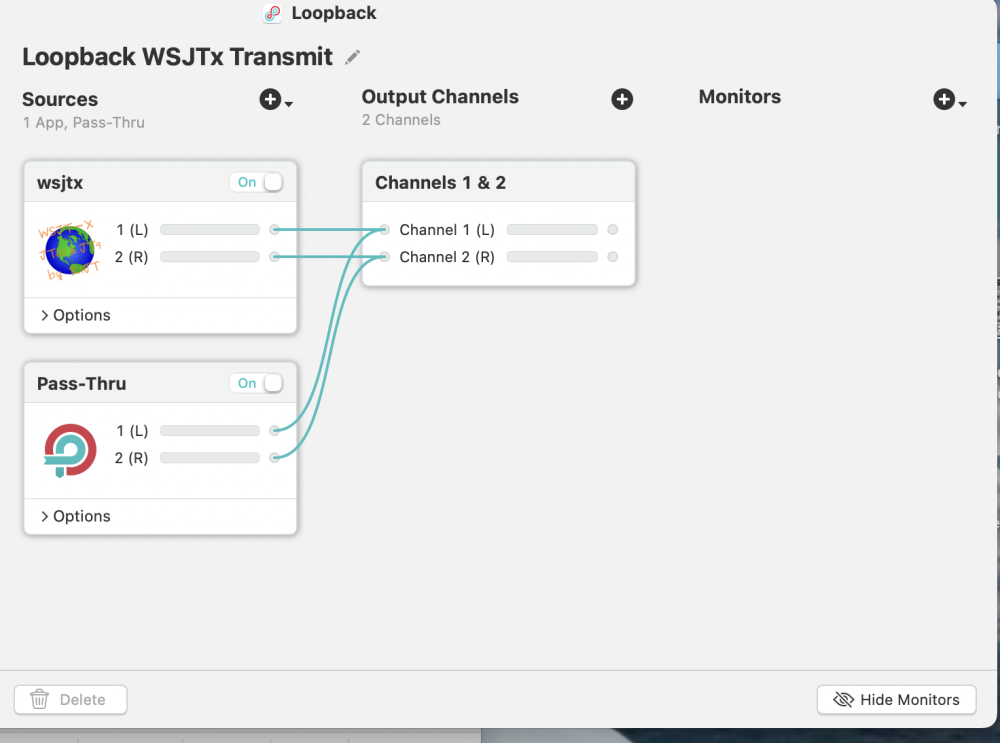Click the Loopback app icon in the title bar
Screen dimensions: 1000x743
[x=272, y=13]
